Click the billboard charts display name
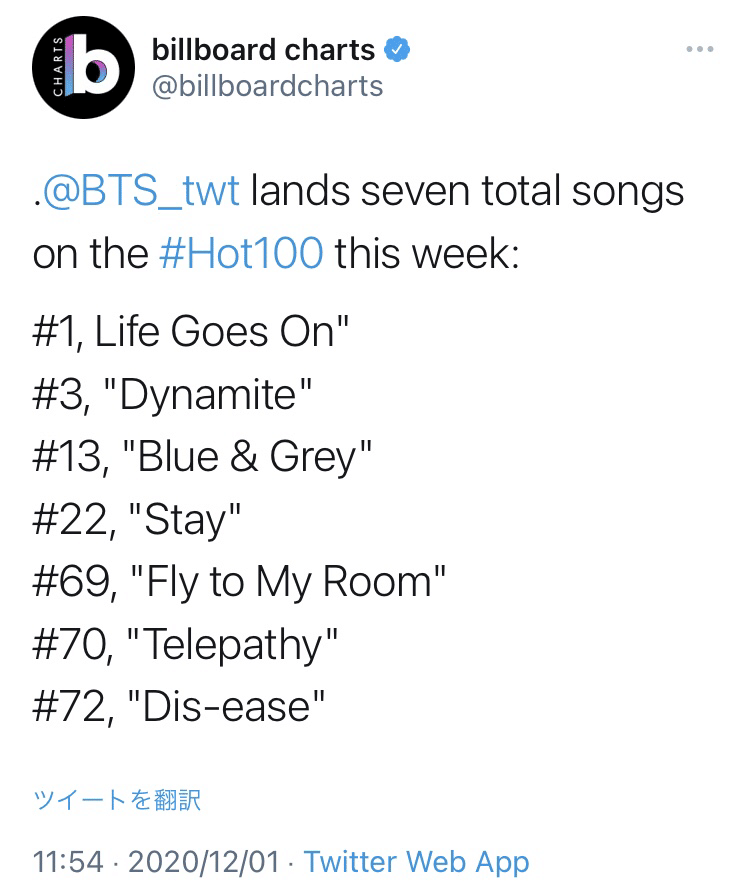 [x=263, y=50]
